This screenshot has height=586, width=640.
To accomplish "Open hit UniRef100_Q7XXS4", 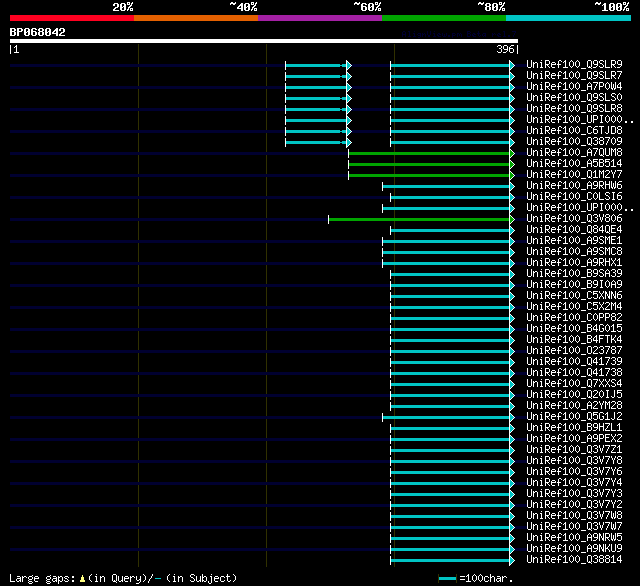I will [574, 384].
